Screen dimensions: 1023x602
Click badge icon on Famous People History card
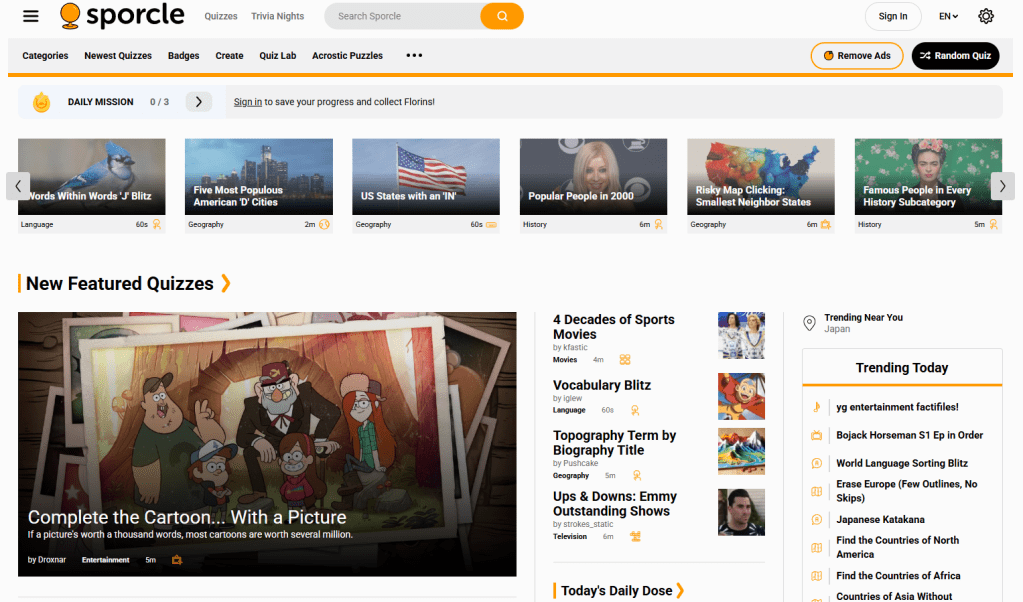pyautogui.click(x=994, y=224)
